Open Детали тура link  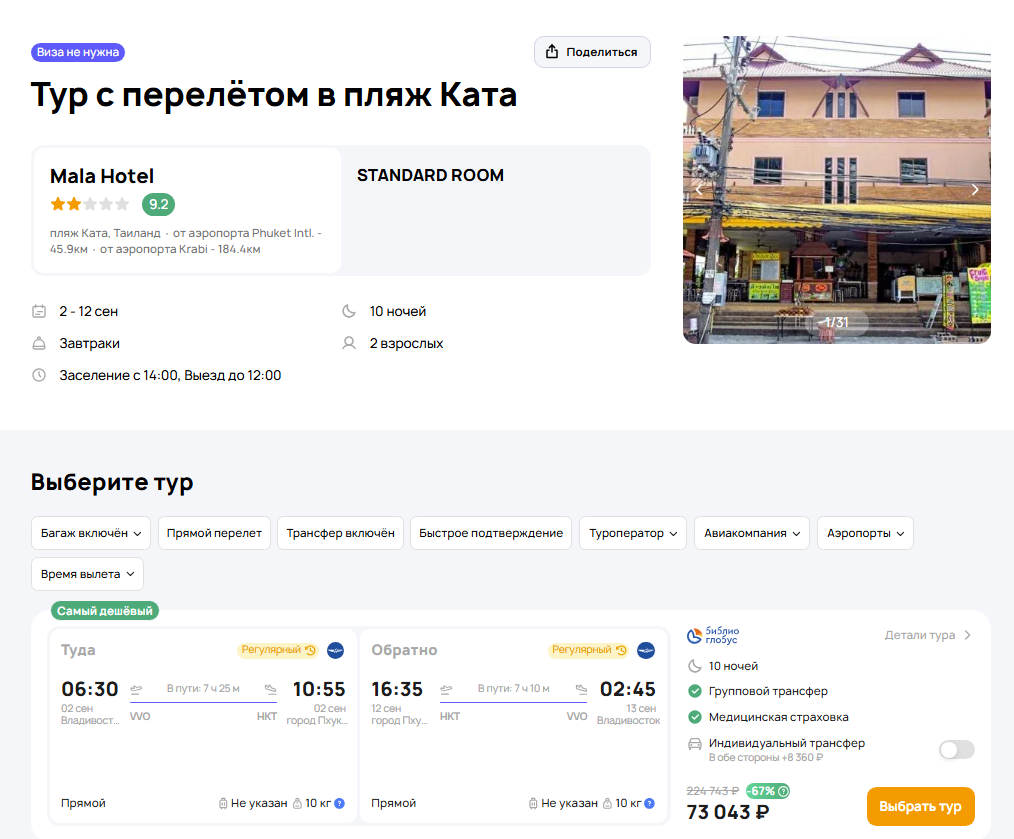click(927, 635)
